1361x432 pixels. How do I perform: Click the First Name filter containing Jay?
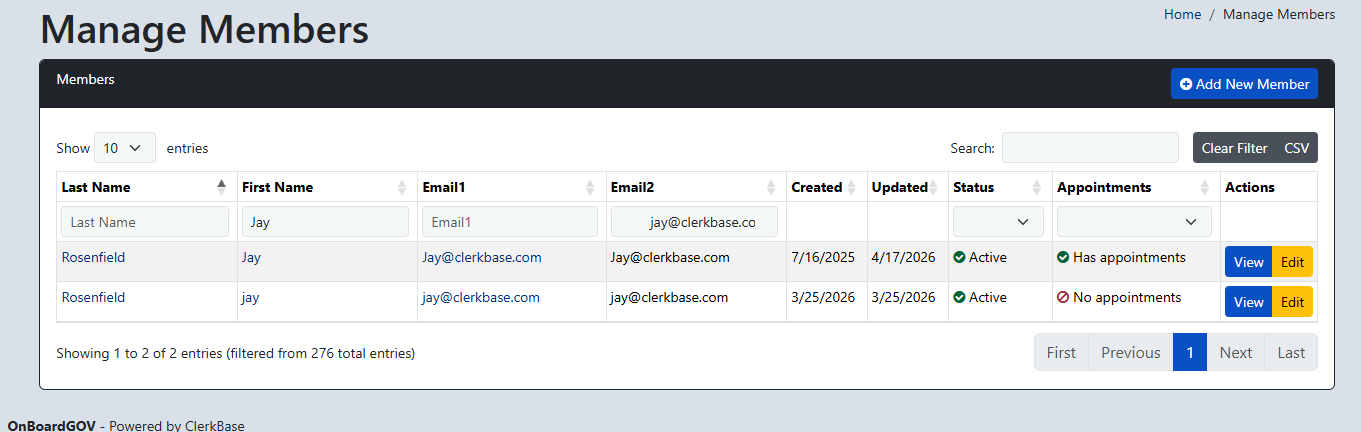(325, 222)
